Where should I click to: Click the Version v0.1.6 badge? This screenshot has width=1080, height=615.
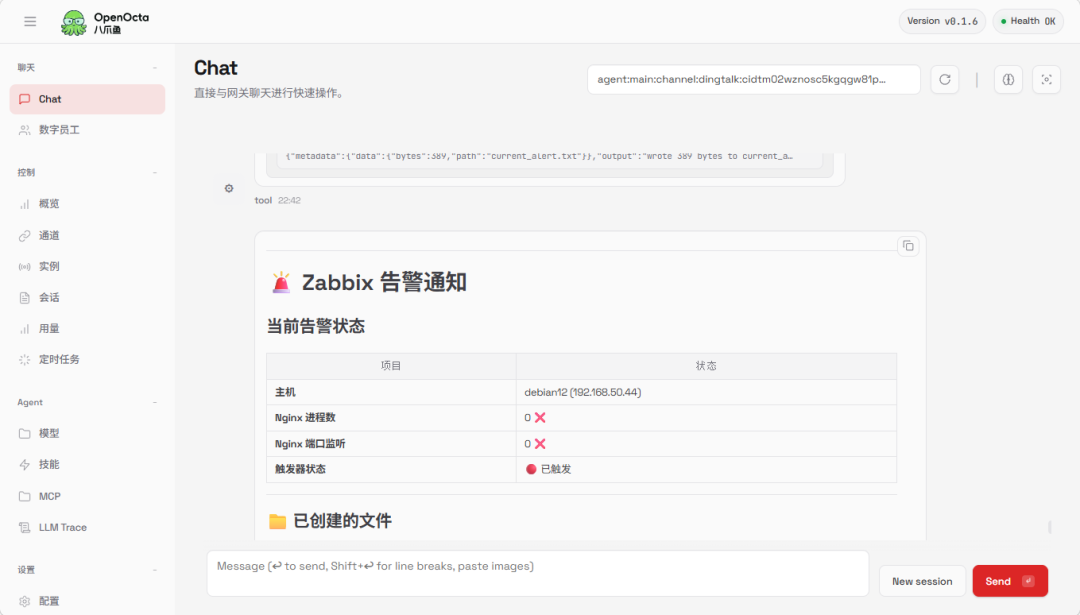(x=942, y=21)
